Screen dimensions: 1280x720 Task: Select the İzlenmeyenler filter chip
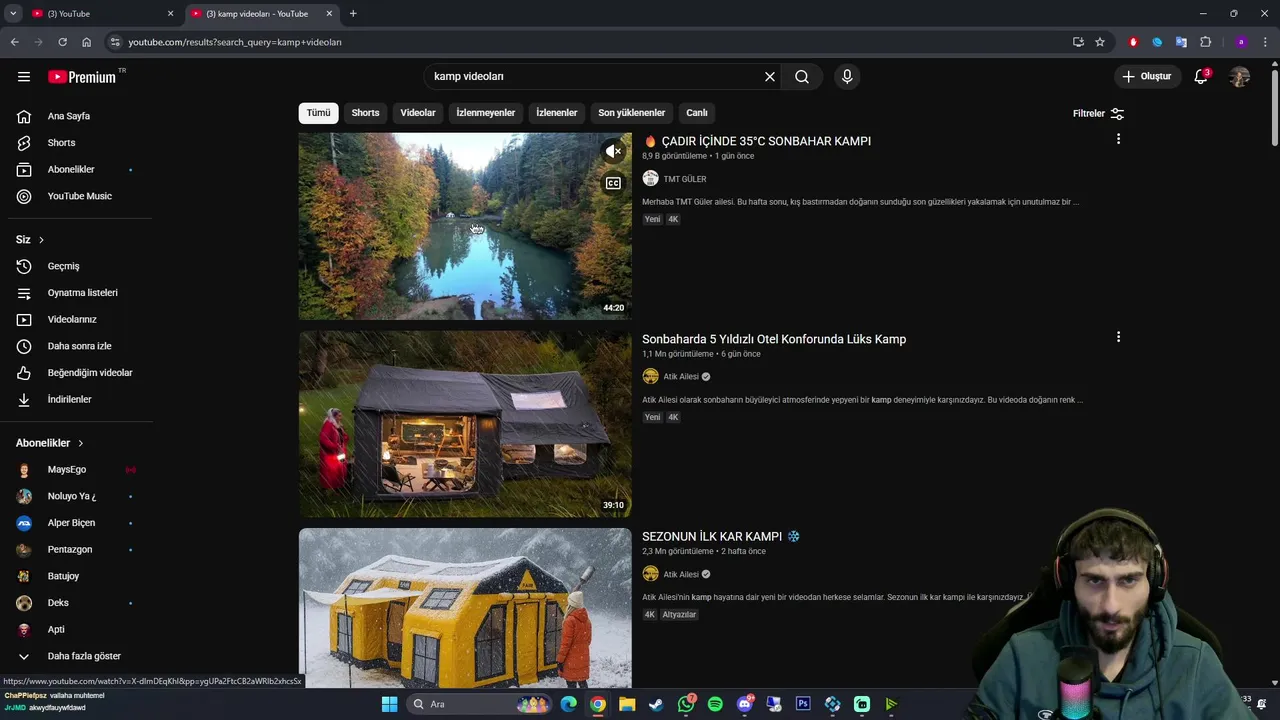coord(486,113)
